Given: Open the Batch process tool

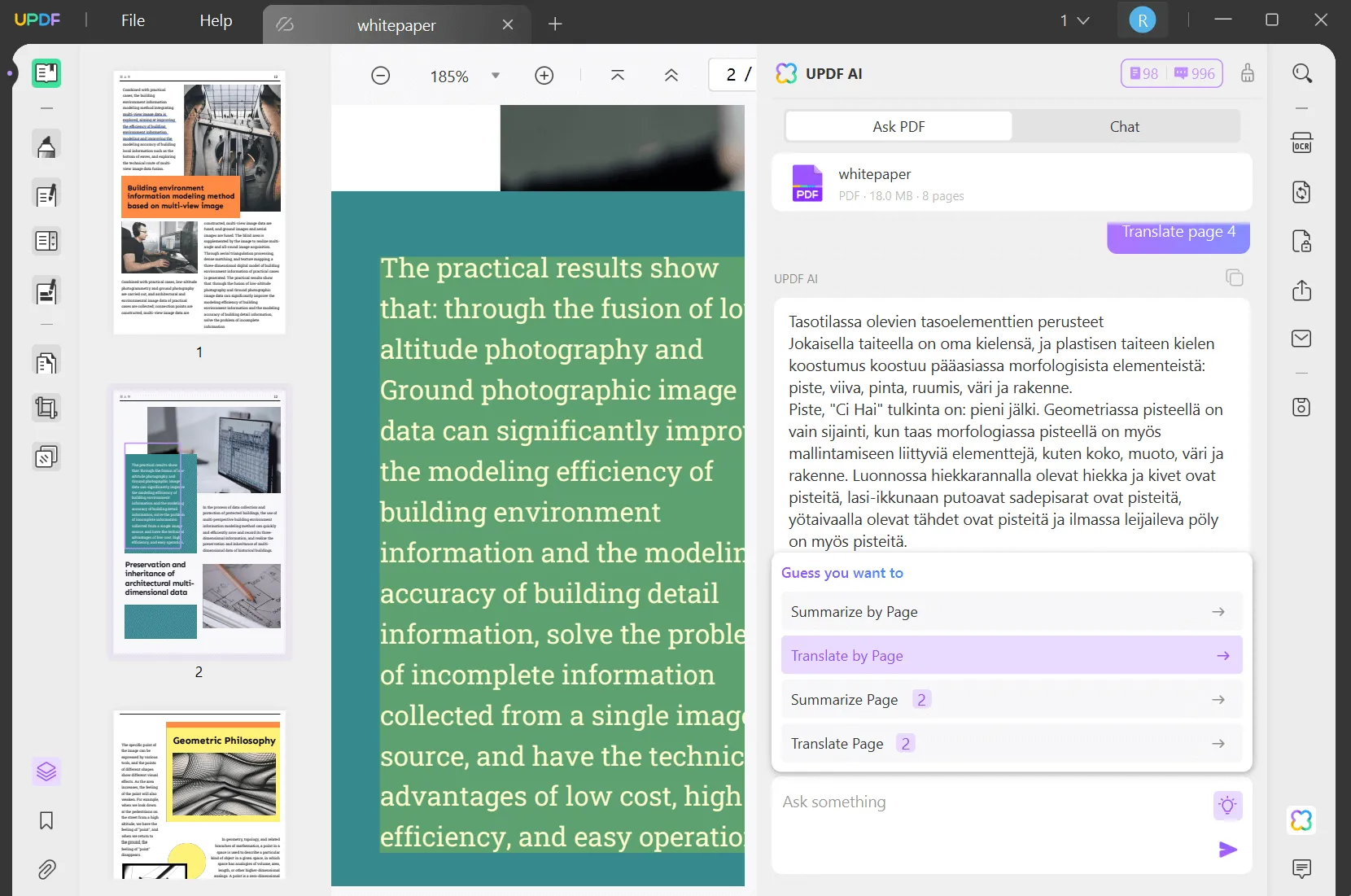Looking at the screenshot, I should [46, 457].
